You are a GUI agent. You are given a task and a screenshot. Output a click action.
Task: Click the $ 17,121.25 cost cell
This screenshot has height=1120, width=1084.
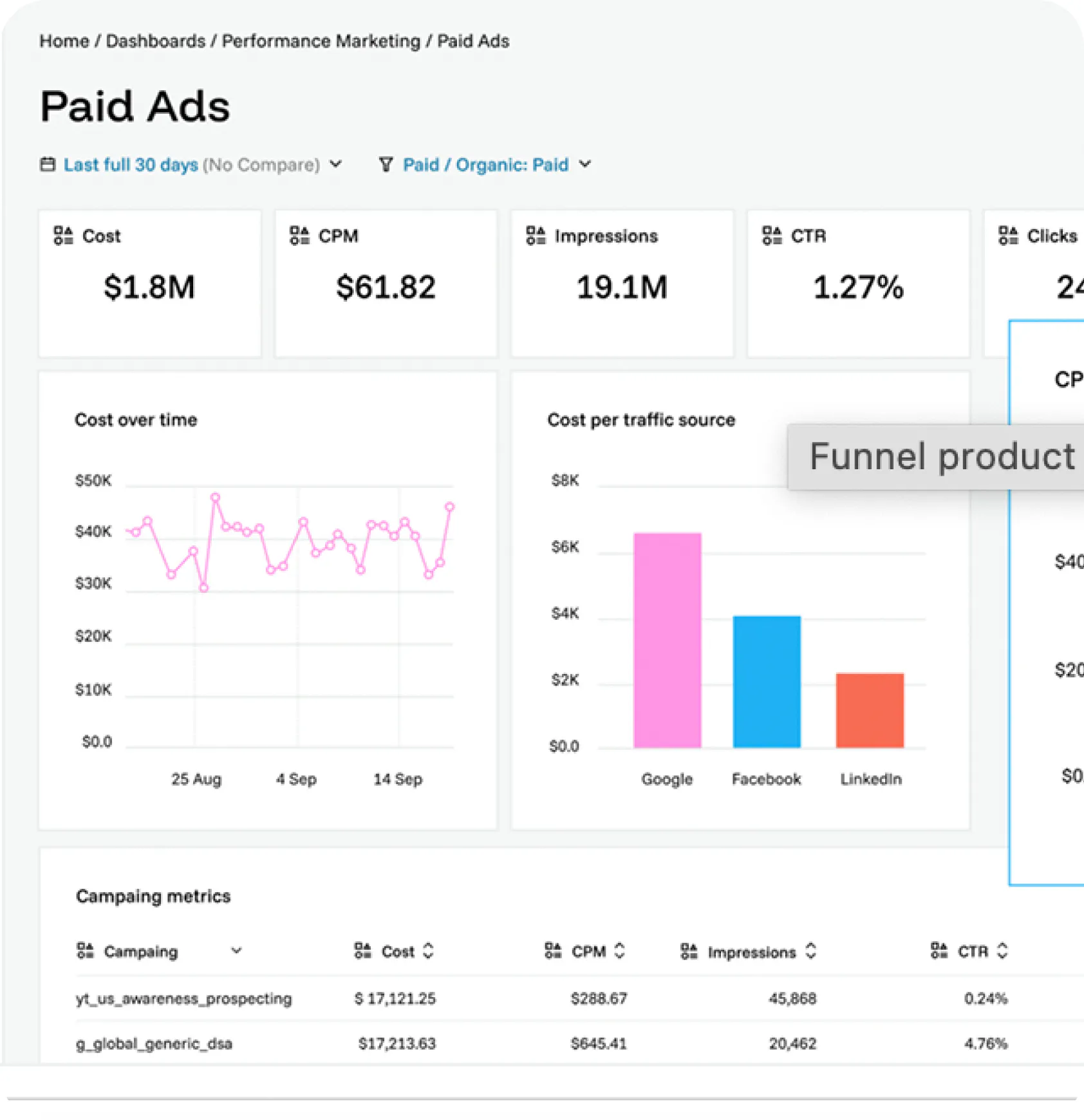tap(395, 998)
